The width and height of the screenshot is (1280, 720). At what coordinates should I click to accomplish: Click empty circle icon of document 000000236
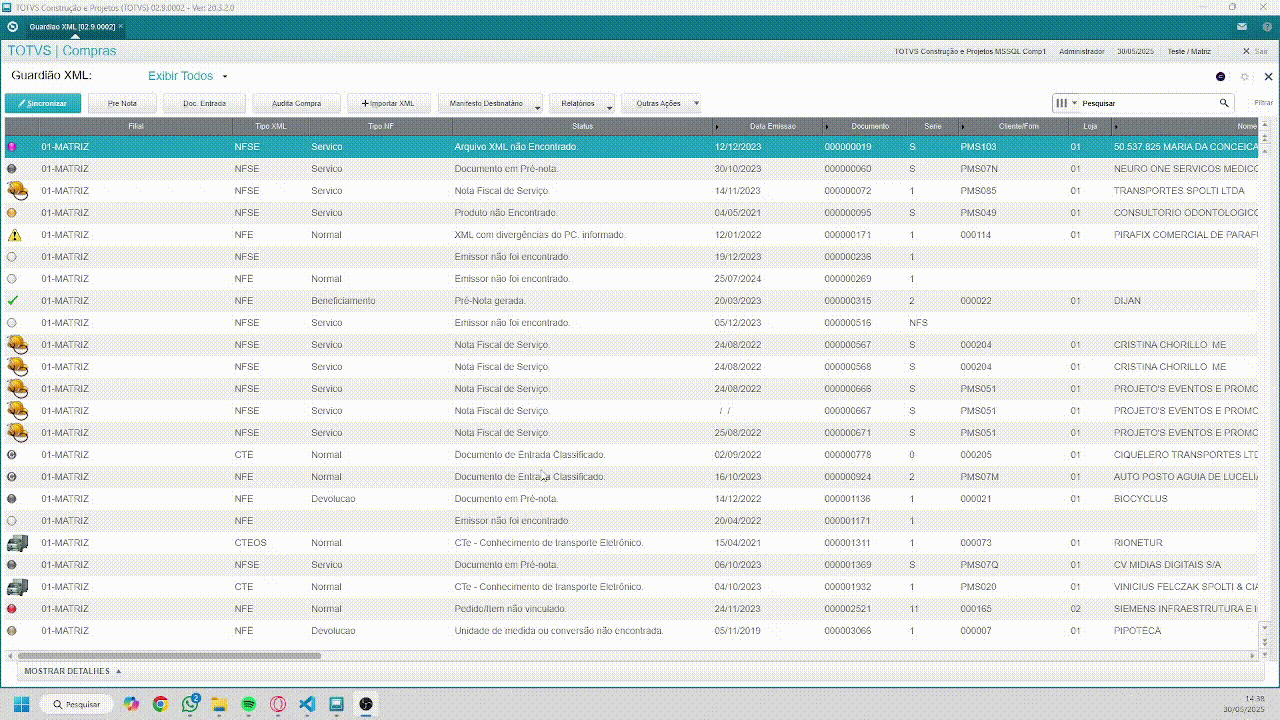[12, 257]
